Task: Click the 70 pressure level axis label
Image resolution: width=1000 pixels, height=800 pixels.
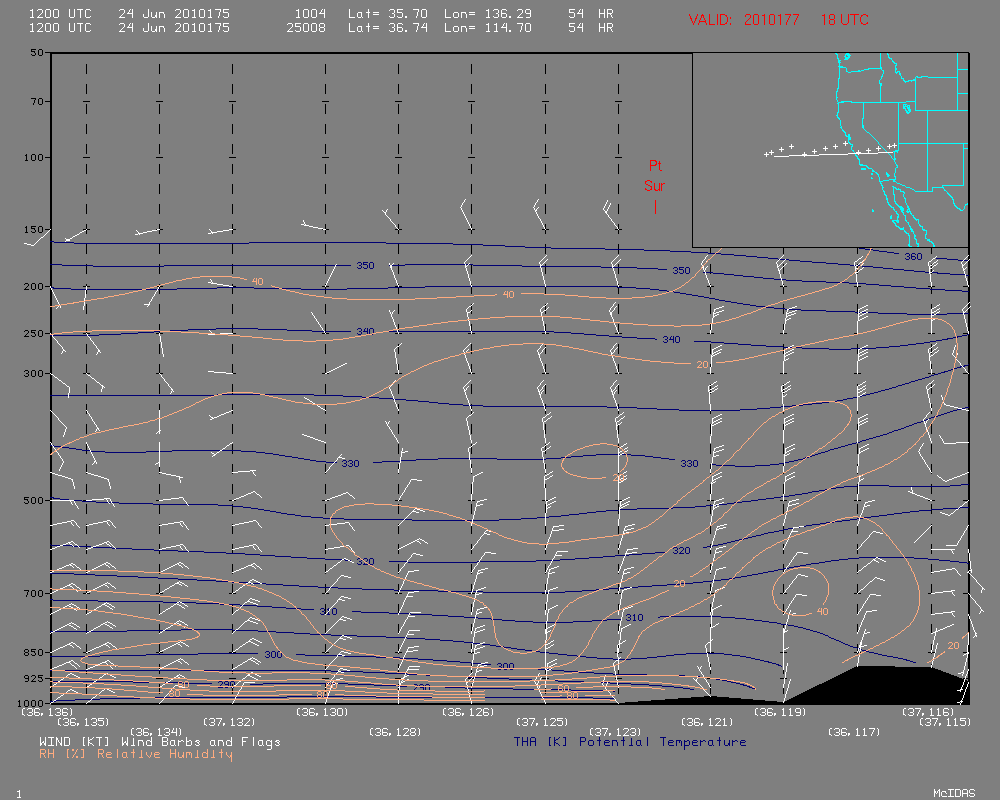Action: 37,101
